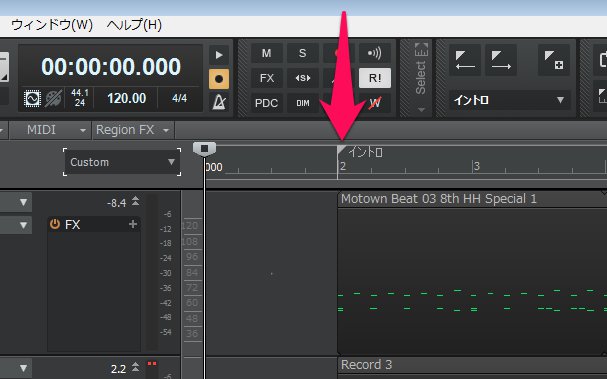Click the stepper arrows beside 2.2
Screen dimensions: 607x379
(135, 367)
